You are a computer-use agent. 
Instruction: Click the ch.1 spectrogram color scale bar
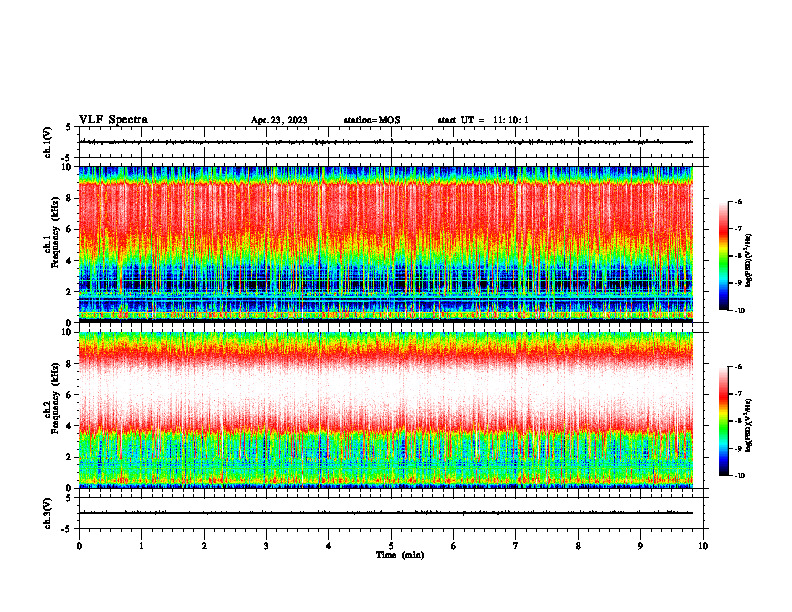[724, 256]
